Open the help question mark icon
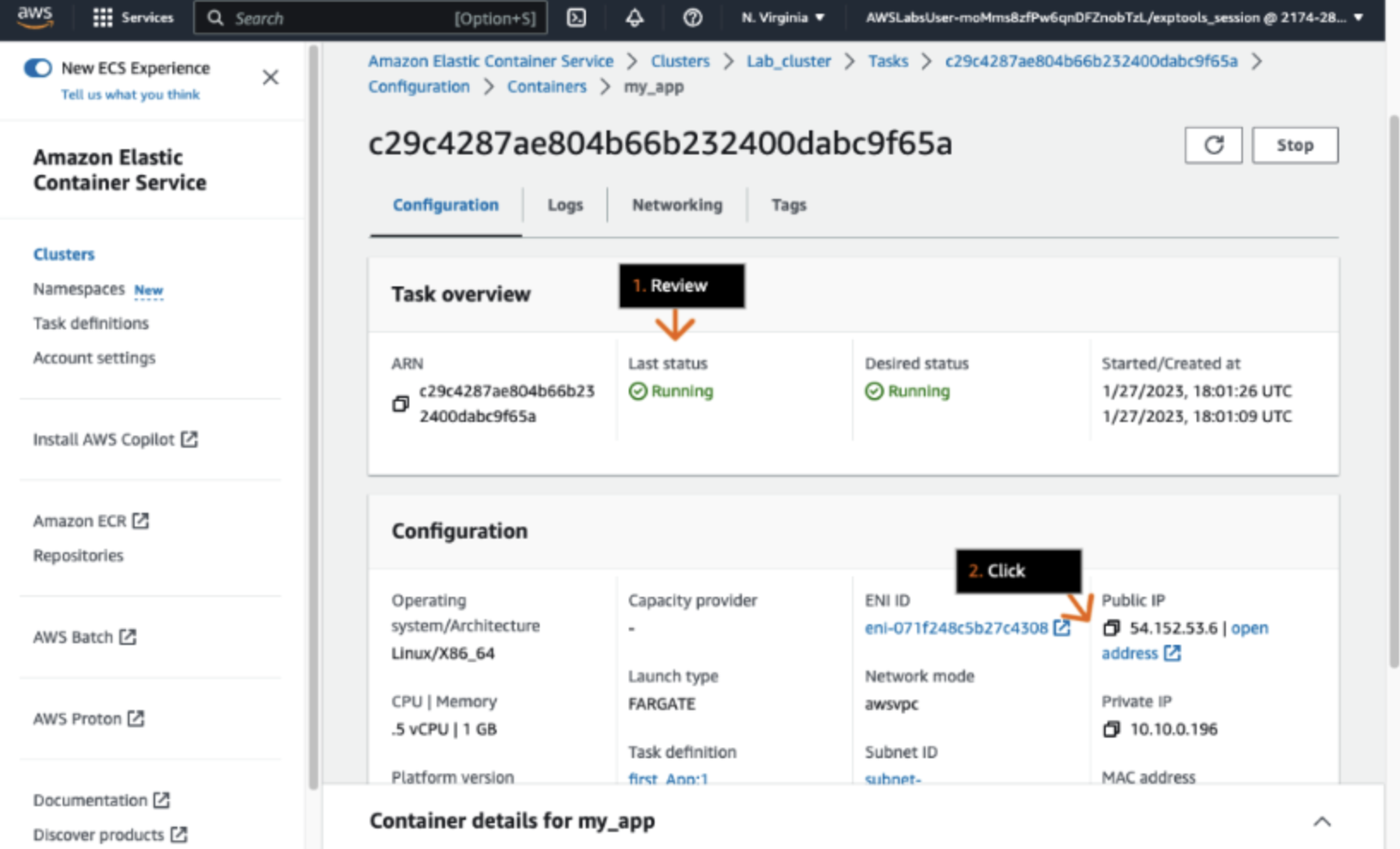Image resolution: width=1400 pixels, height=849 pixels. click(x=692, y=17)
